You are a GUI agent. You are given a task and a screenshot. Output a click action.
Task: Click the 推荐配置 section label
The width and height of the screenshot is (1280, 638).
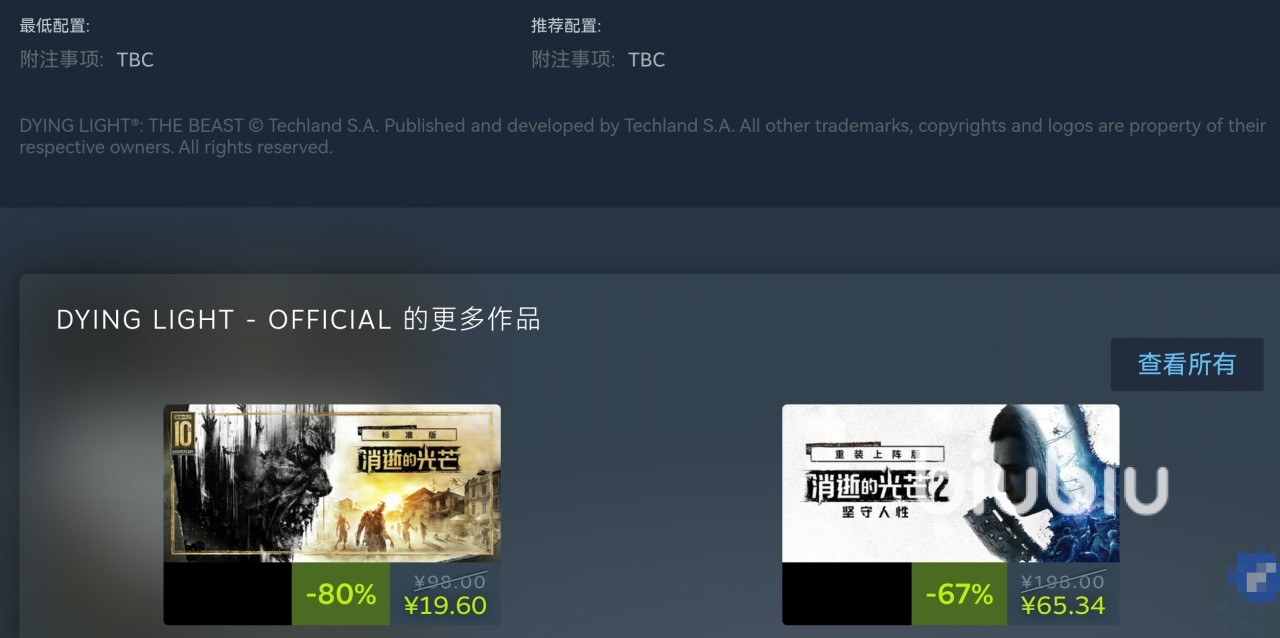pyautogui.click(x=567, y=26)
